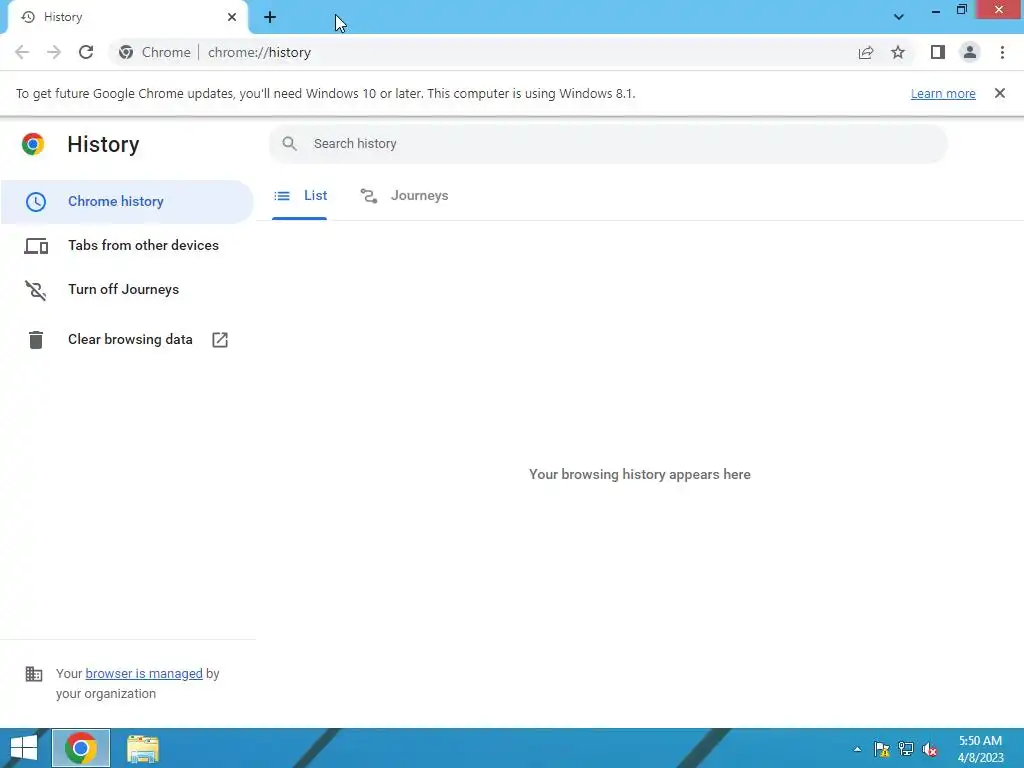Open a new tab with the plus icon

(270, 17)
